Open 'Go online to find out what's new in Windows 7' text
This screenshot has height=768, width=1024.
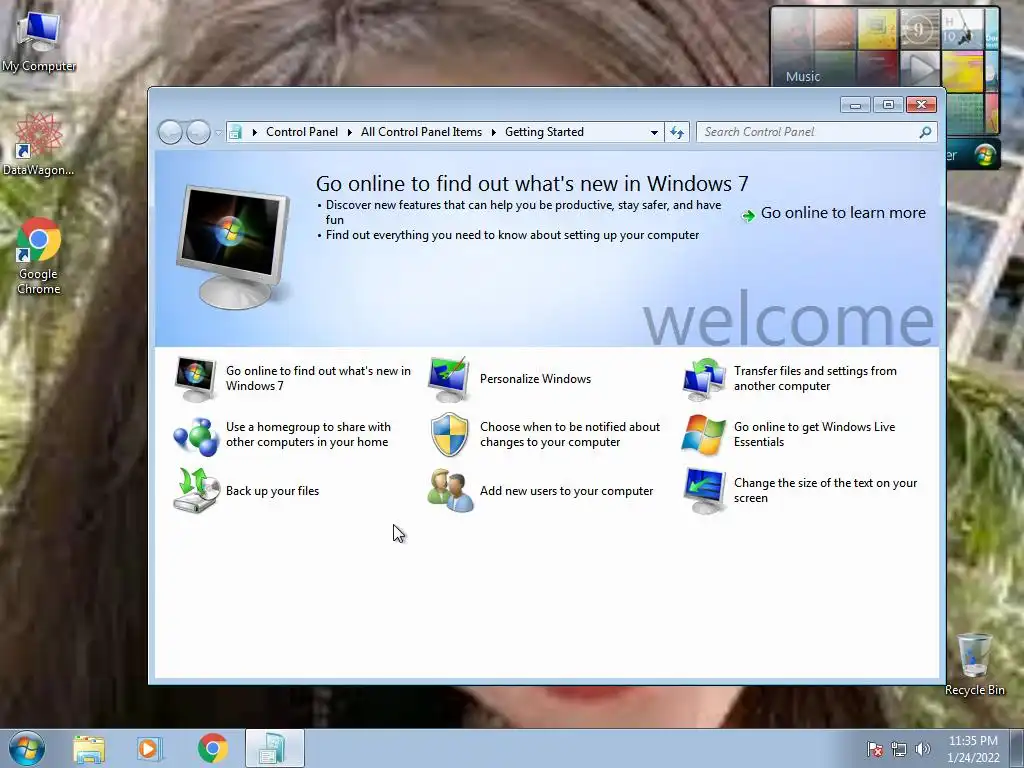(x=318, y=378)
